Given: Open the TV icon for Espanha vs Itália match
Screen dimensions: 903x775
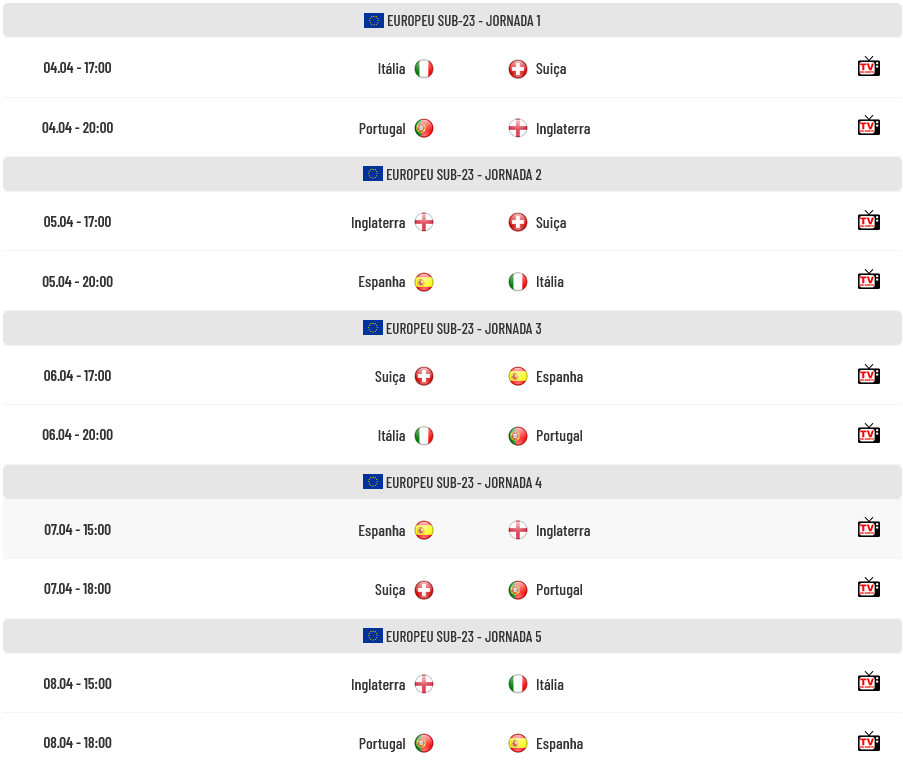Looking at the screenshot, I should coord(868,280).
